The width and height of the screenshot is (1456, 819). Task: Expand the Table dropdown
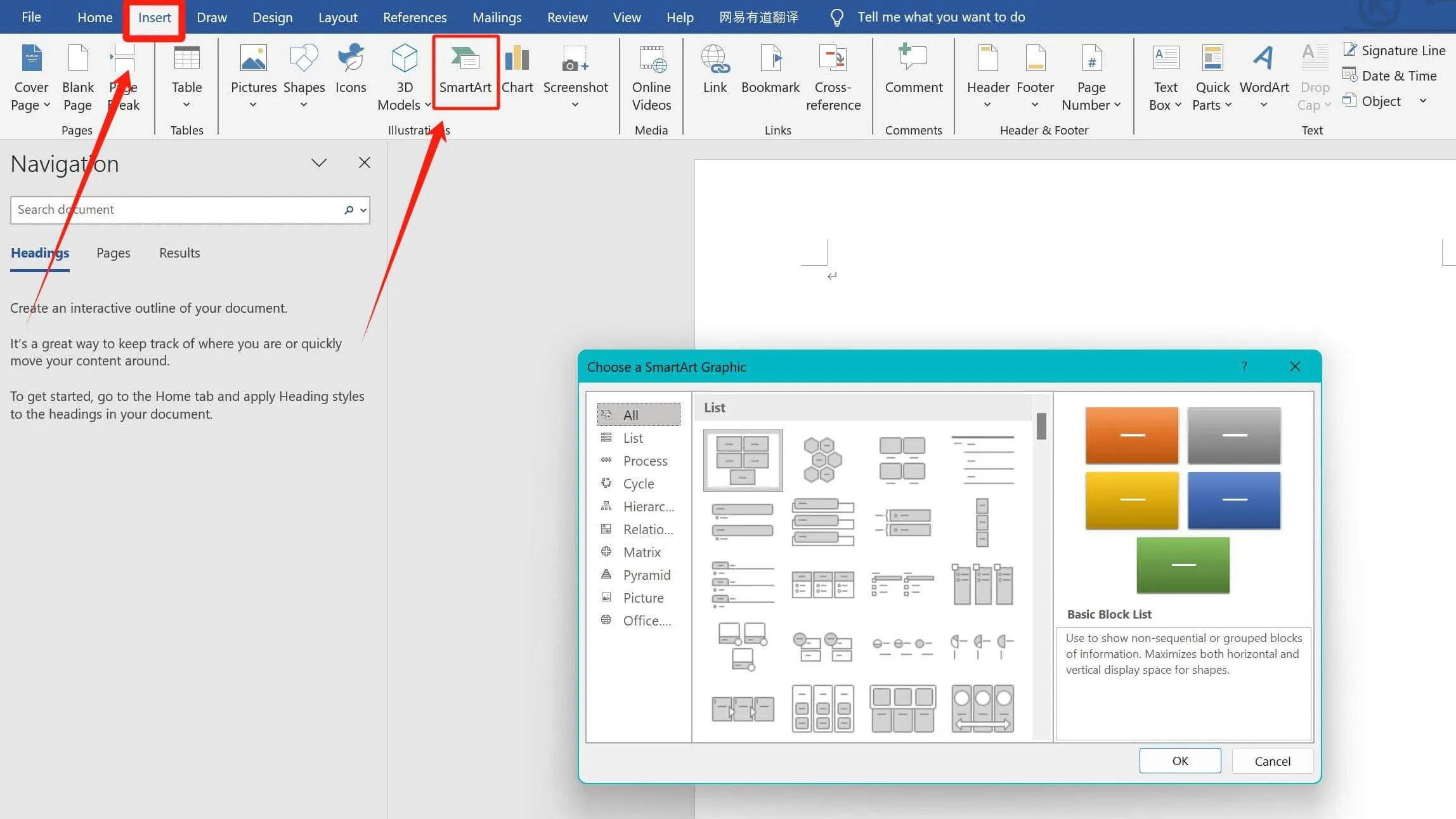tap(186, 105)
